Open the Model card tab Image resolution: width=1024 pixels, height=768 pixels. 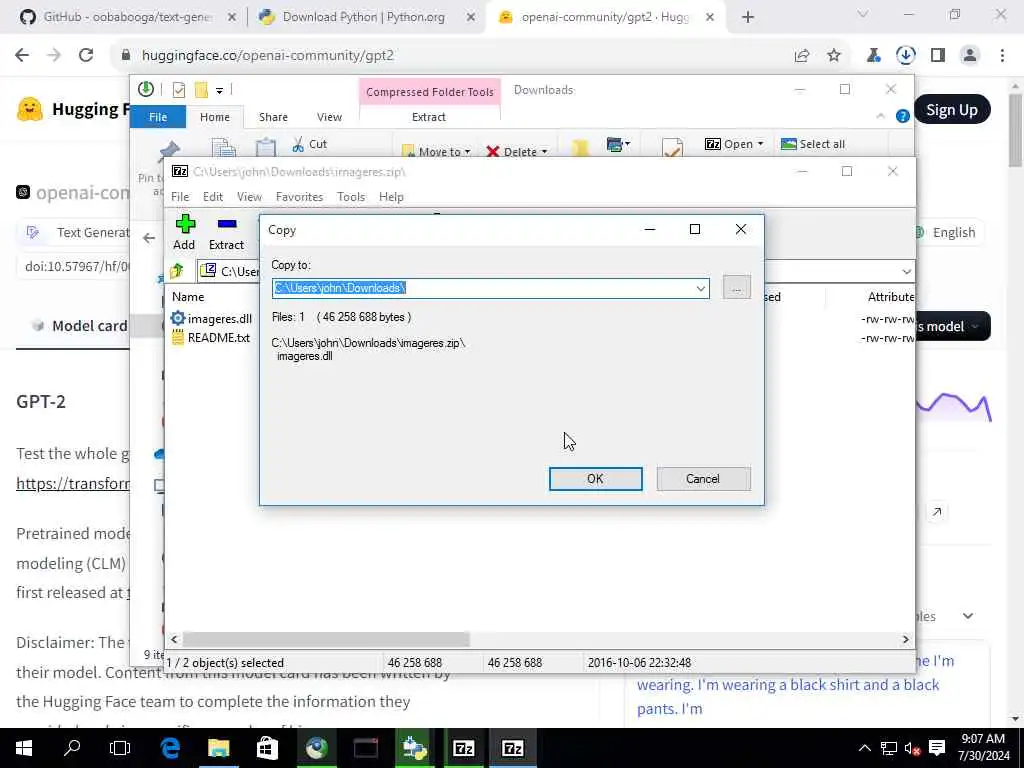[80, 326]
